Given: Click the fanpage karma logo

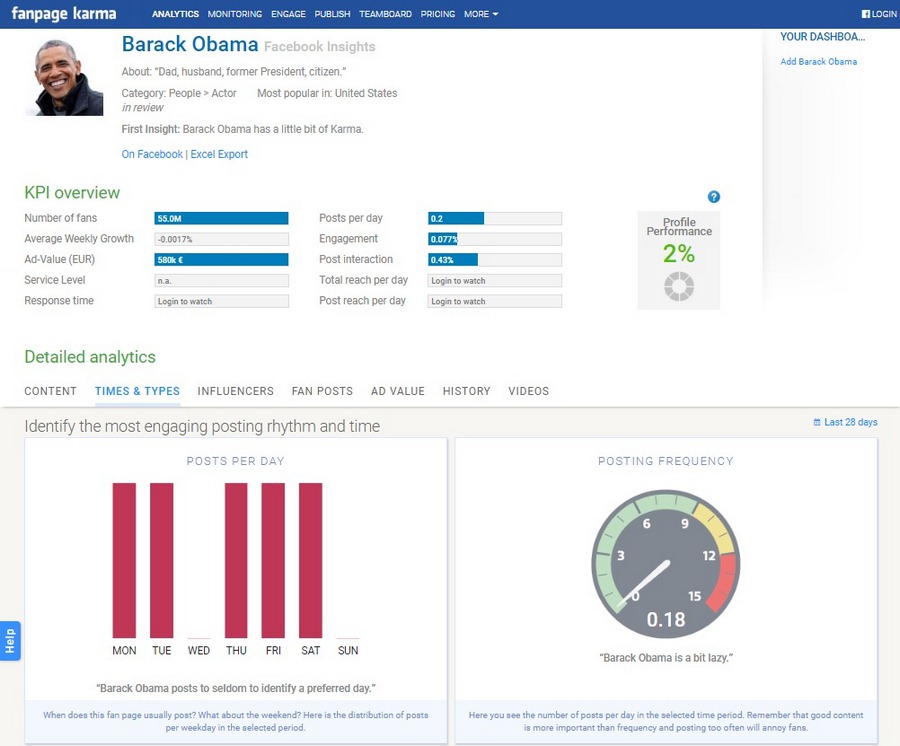Looking at the screenshot, I should pyautogui.click(x=64, y=13).
